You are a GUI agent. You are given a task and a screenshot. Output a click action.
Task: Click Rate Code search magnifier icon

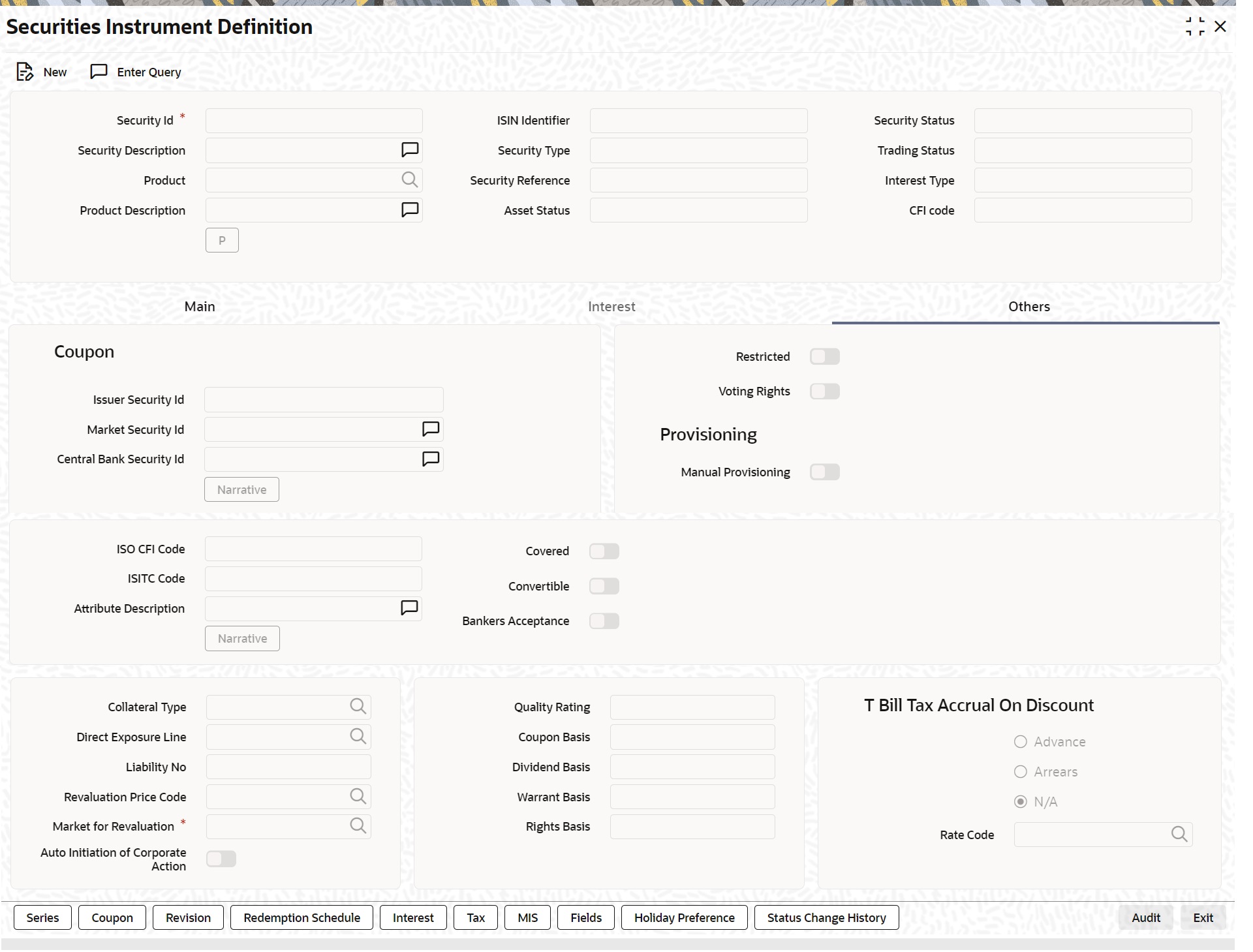coord(1179,834)
